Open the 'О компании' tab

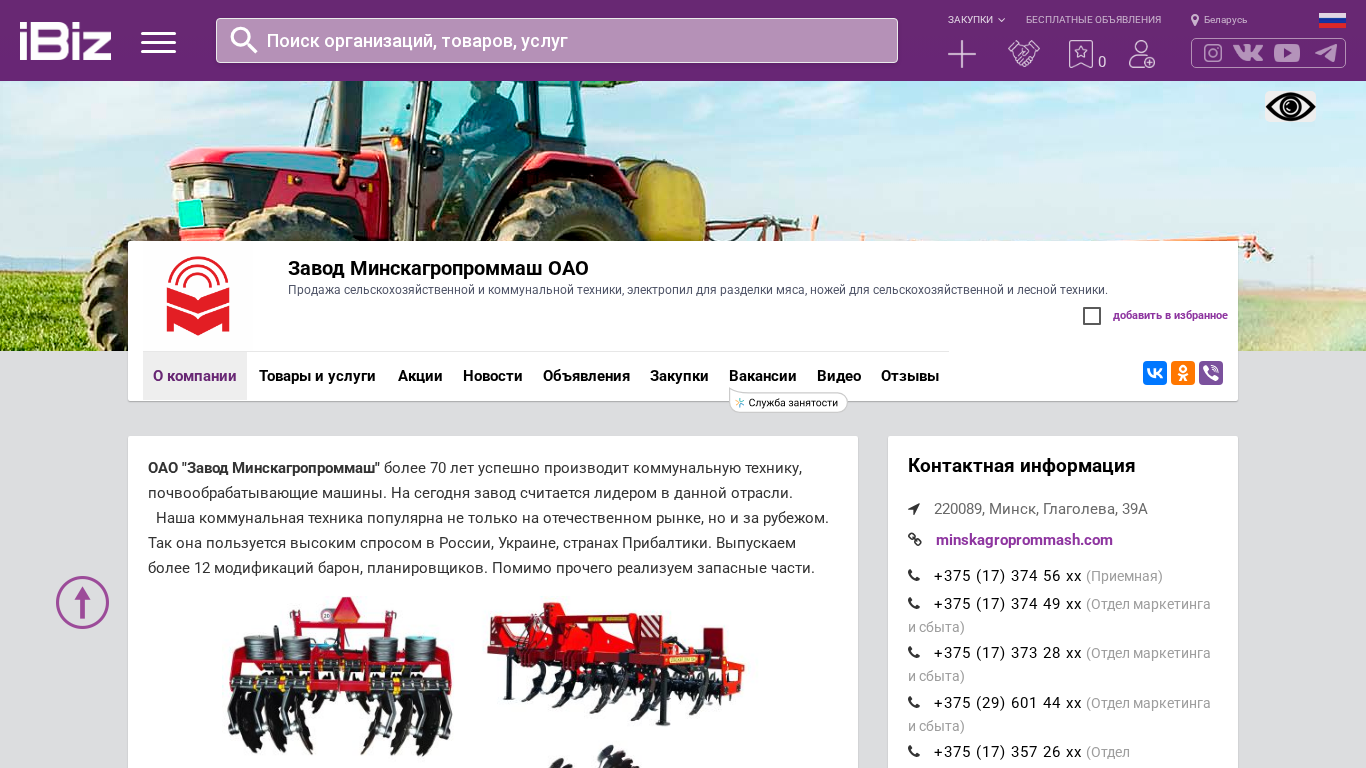click(x=195, y=376)
